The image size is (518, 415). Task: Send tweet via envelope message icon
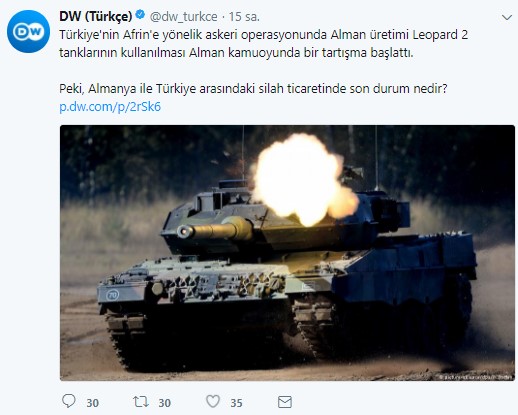285,402
